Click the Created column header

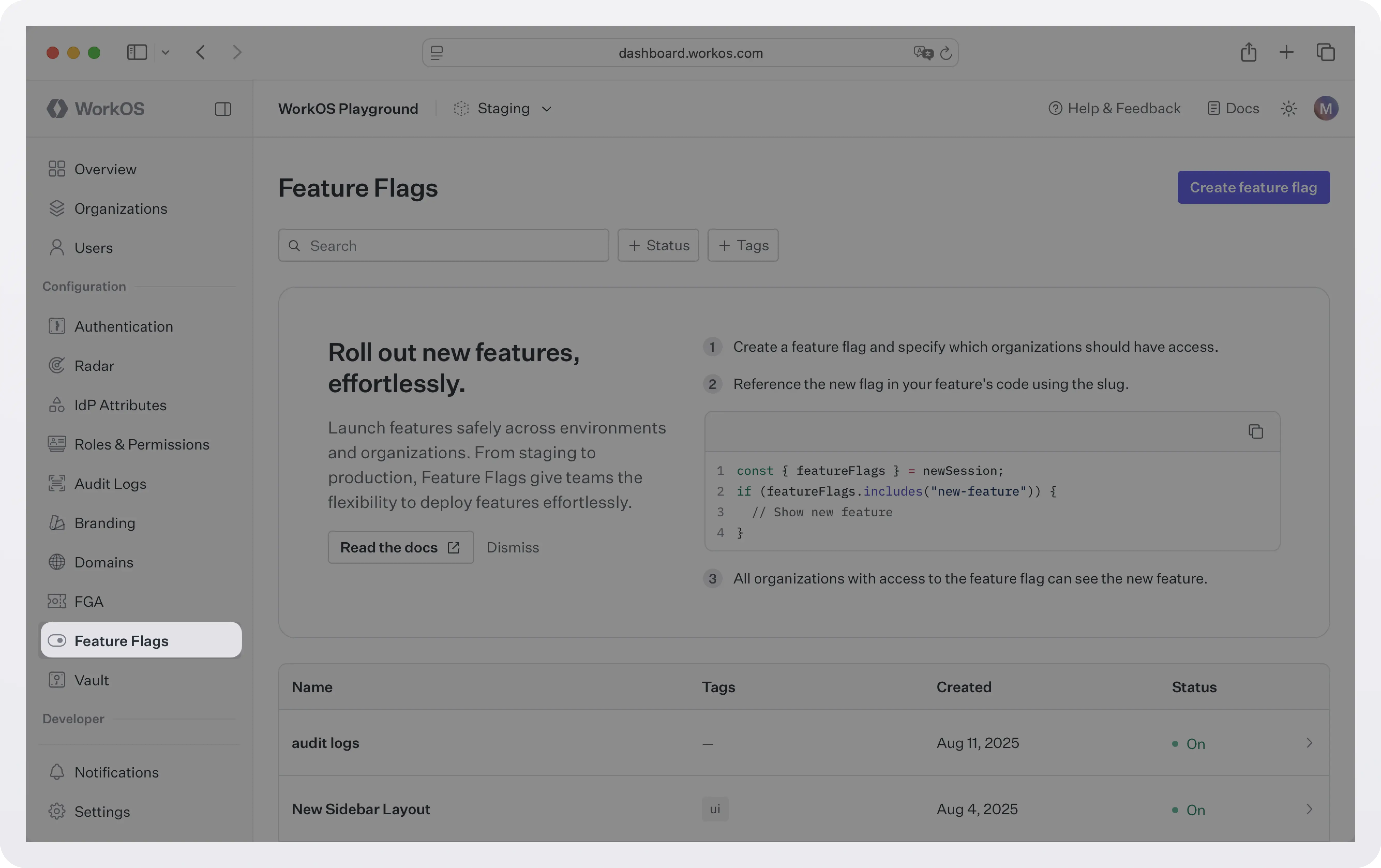coord(964,687)
